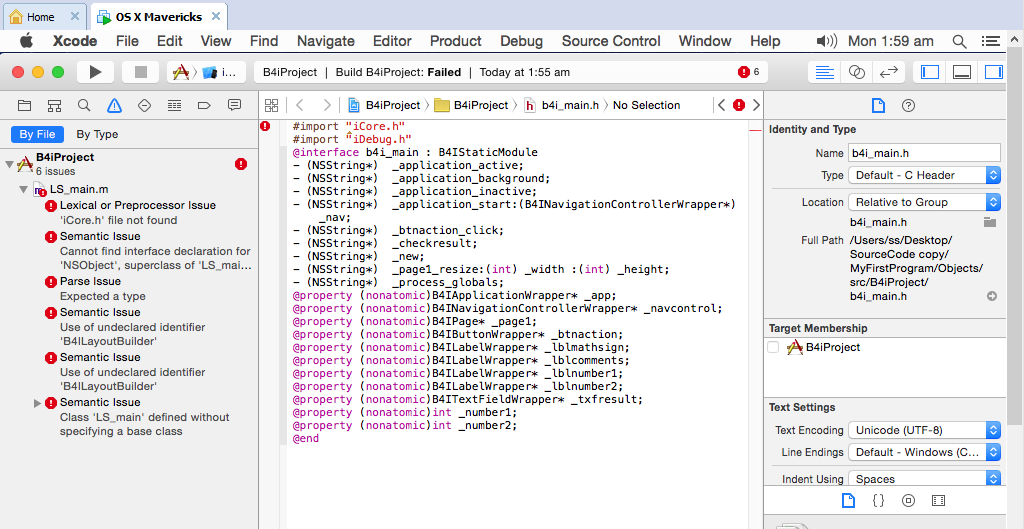The height and width of the screenshot is (529, 1024).
Task: Open the Debug menu
Action: tap(521, 41)
